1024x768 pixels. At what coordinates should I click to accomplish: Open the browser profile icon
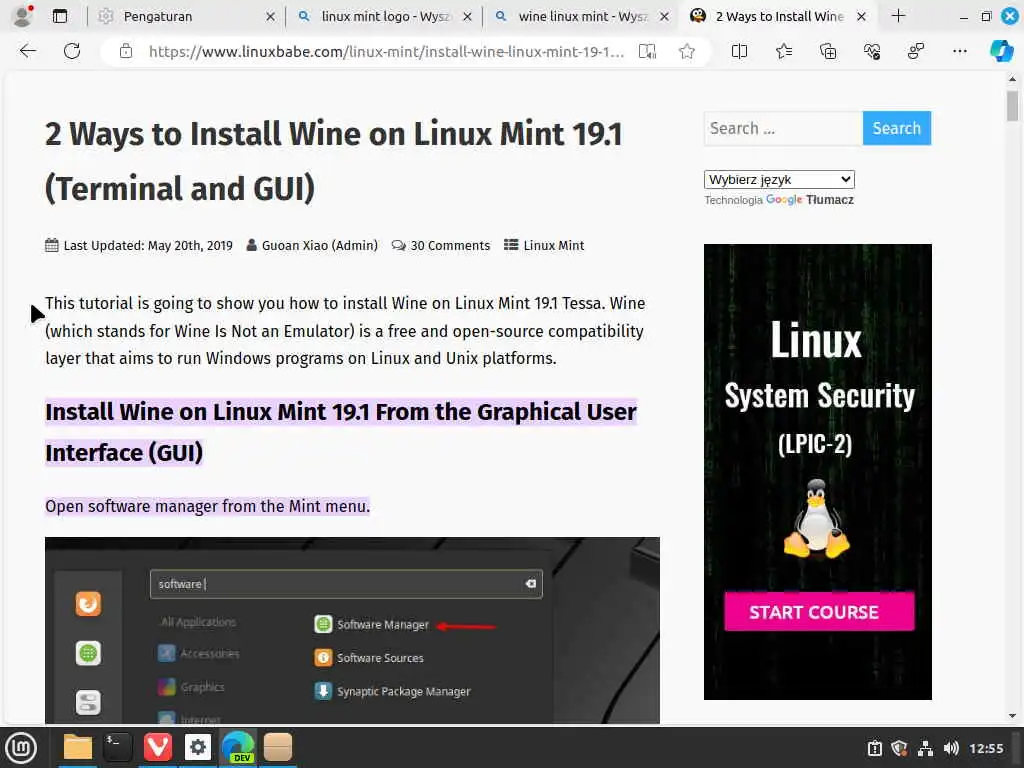(22, 16)
